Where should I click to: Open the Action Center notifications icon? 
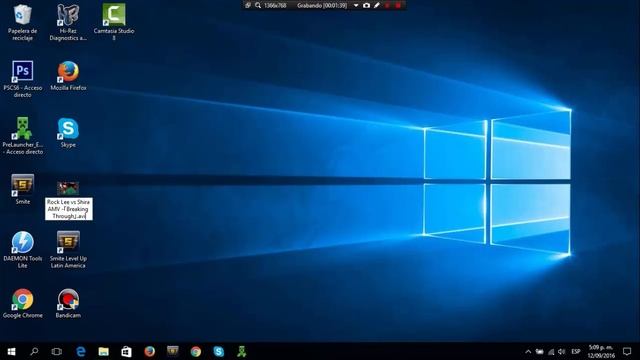coord(627,351)
